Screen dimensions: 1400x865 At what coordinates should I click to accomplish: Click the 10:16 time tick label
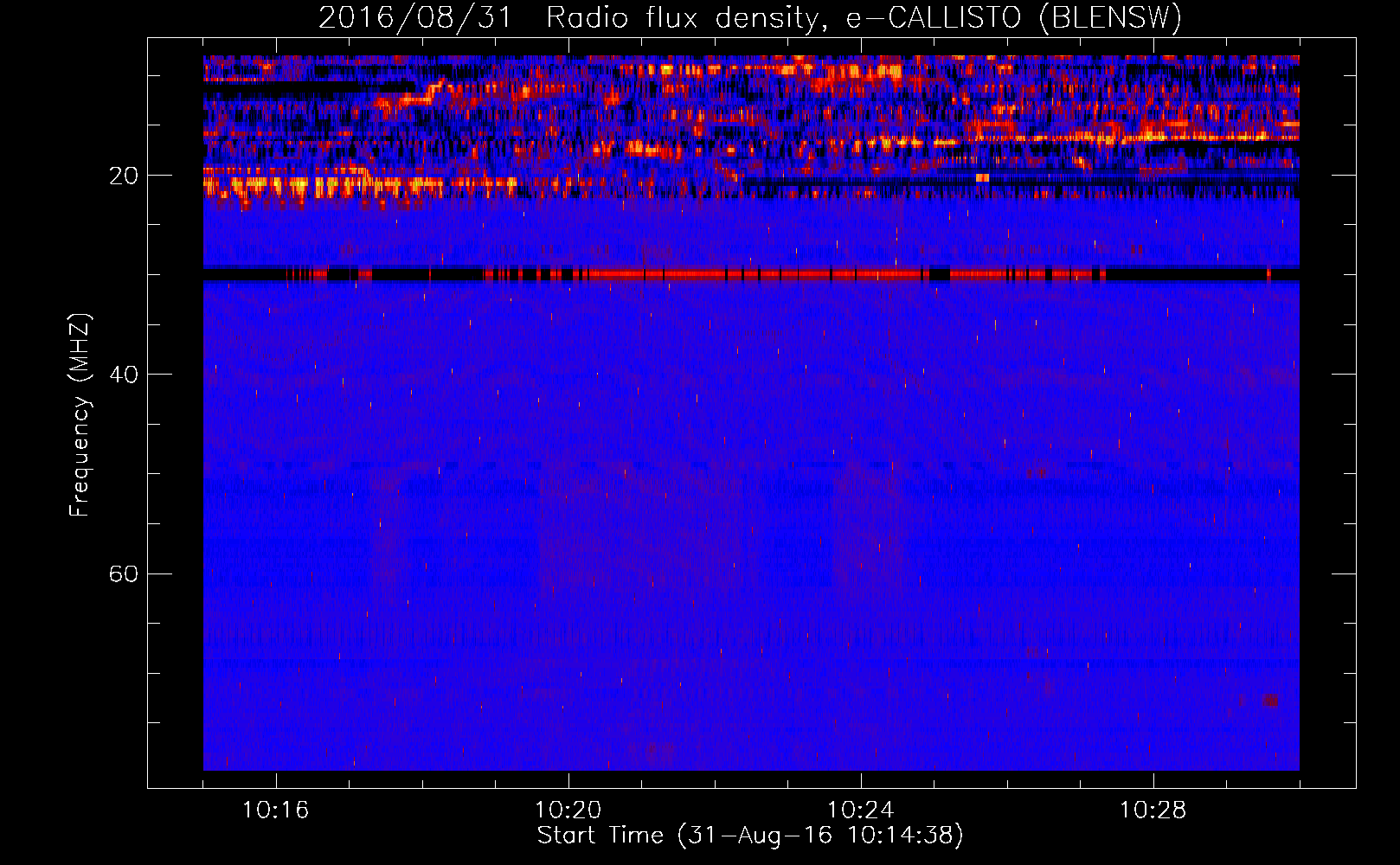click(x=275, y=811)
